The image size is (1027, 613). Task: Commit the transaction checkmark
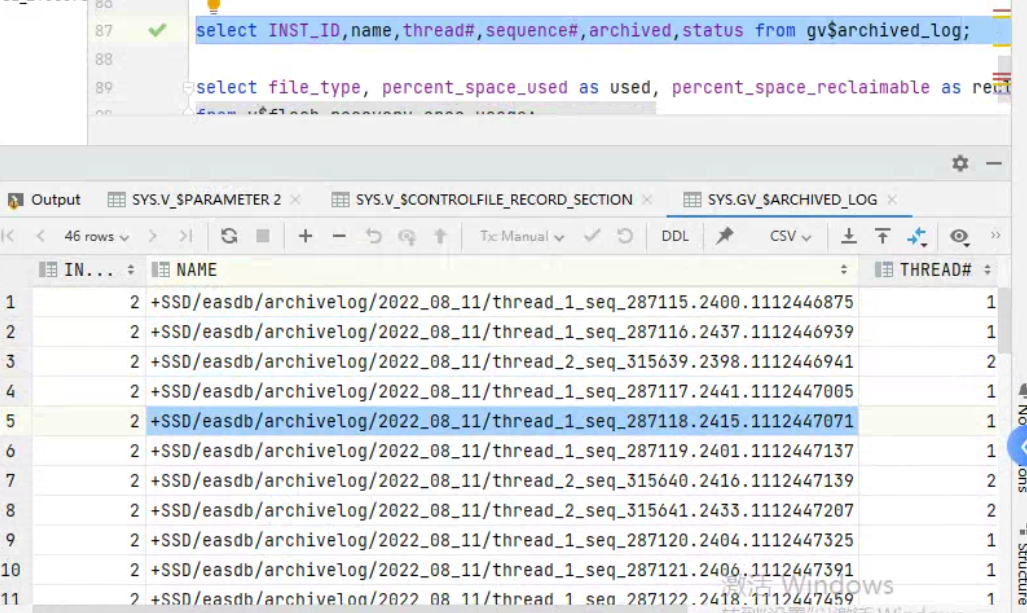coord(592,236)
